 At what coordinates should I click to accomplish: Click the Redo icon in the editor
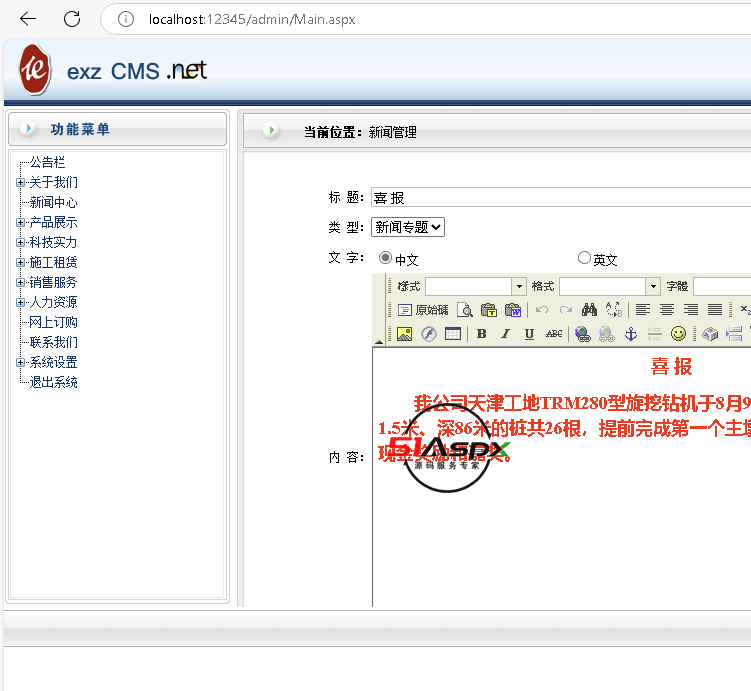[566, 310]
